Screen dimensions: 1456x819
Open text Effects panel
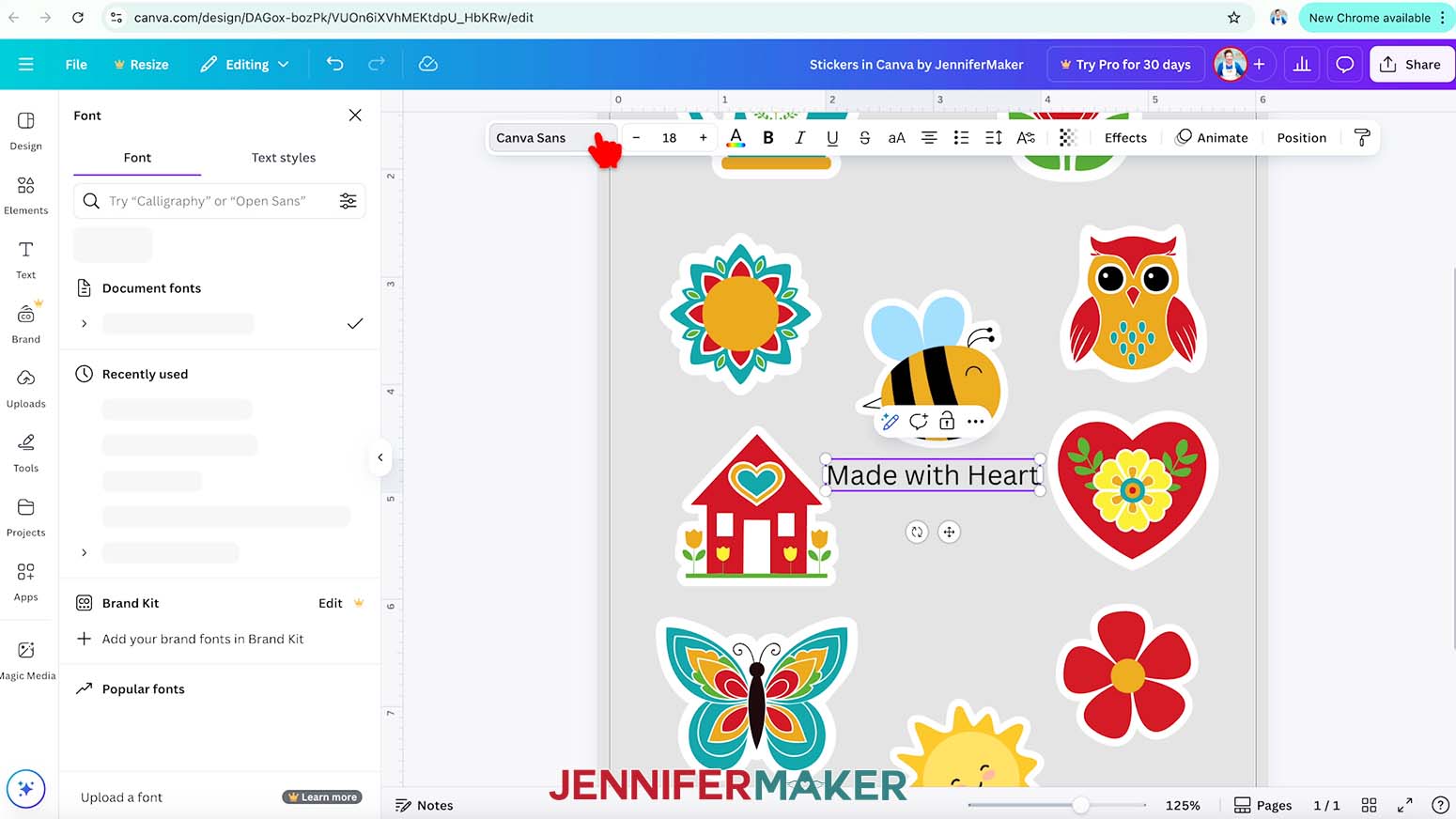pyautogui.click(x=1125, y=137)
